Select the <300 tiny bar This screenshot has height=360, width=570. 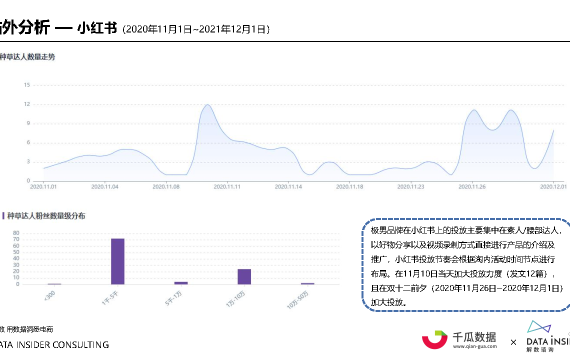coord(55,284)
